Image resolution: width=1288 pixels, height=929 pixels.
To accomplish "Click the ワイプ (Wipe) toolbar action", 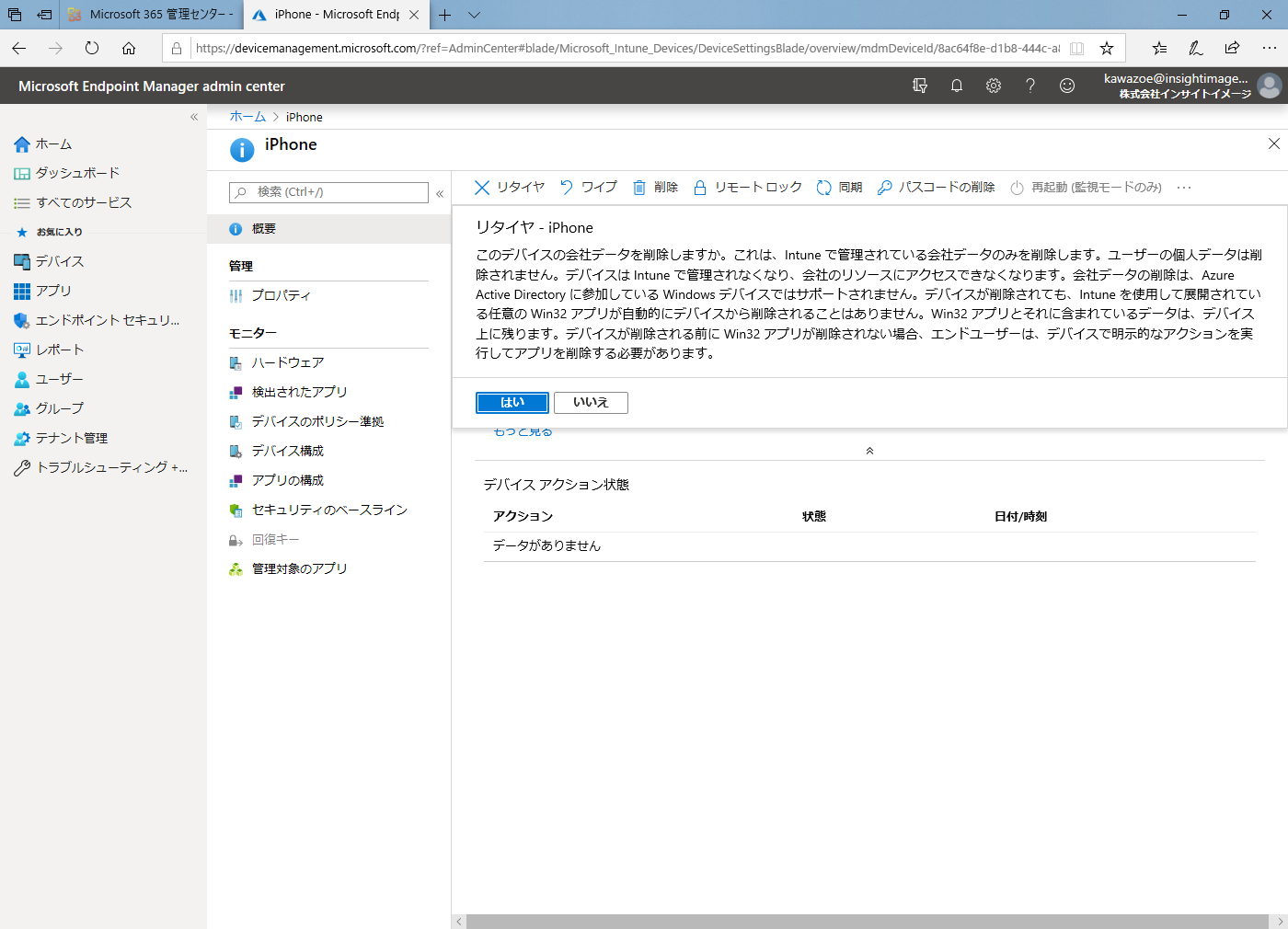I will point(589,188).
